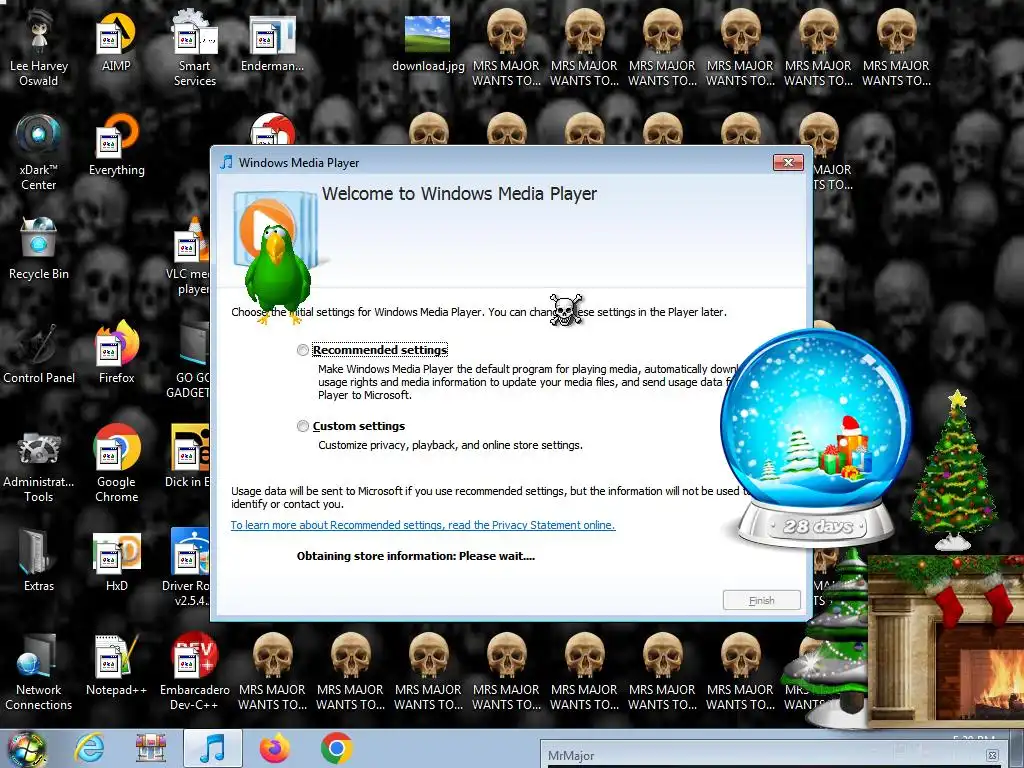Close the Windows Media Player dialog

(788, 163)
